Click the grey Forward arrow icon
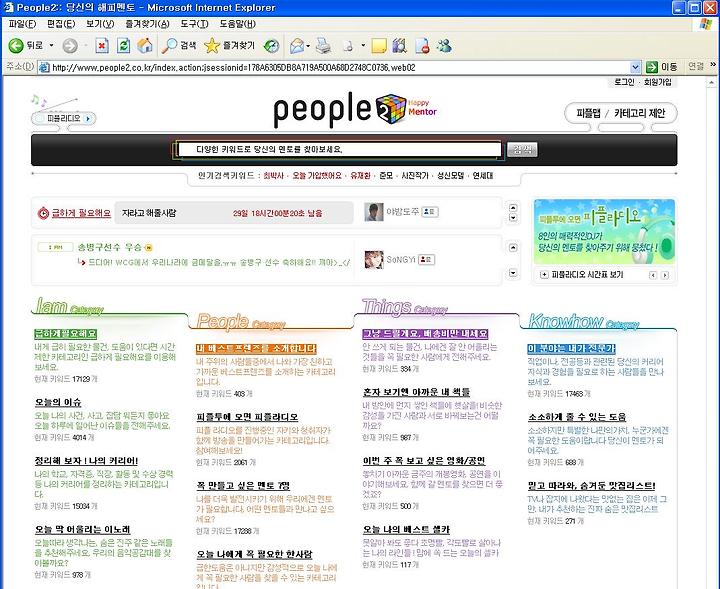 pyautogui.click(x=70, y=45)
